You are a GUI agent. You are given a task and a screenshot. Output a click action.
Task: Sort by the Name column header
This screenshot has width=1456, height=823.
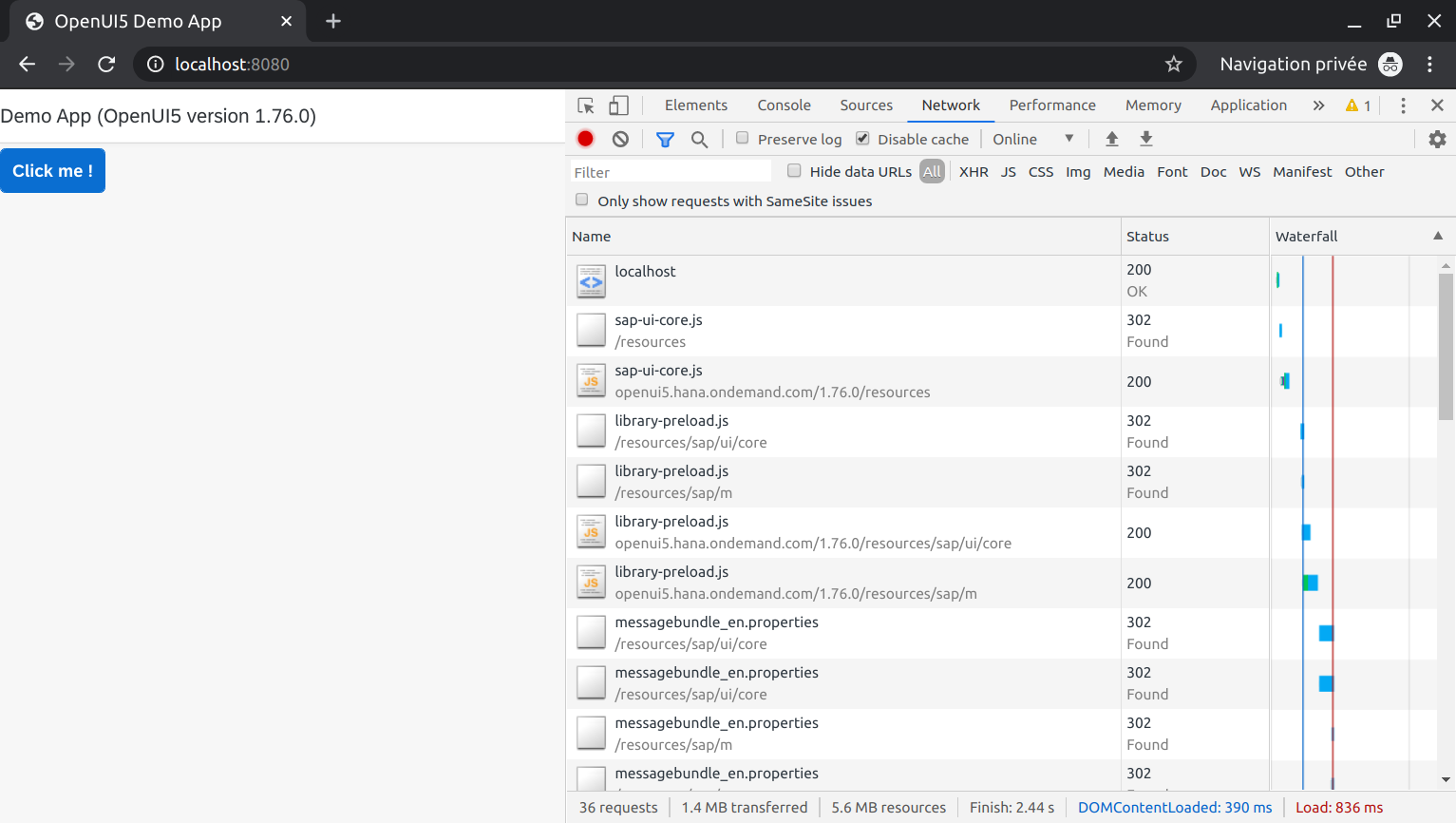(843, 236)
